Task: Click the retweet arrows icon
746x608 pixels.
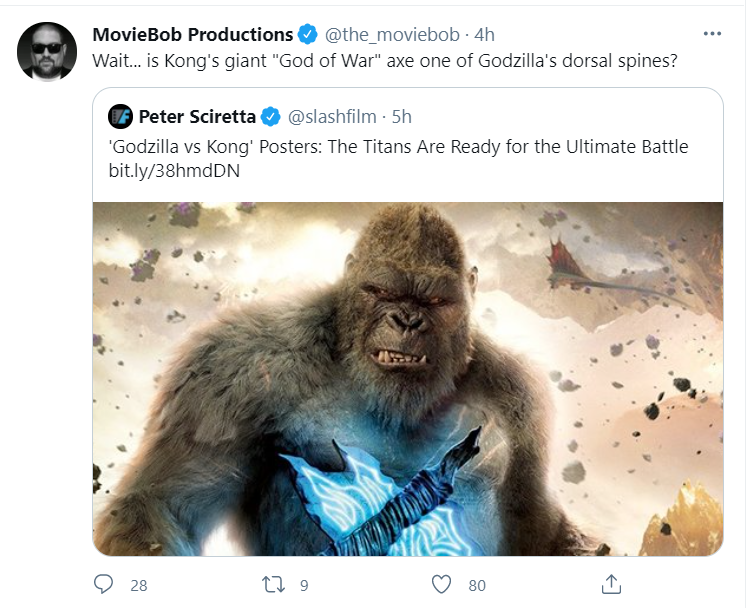Action: 274,584
